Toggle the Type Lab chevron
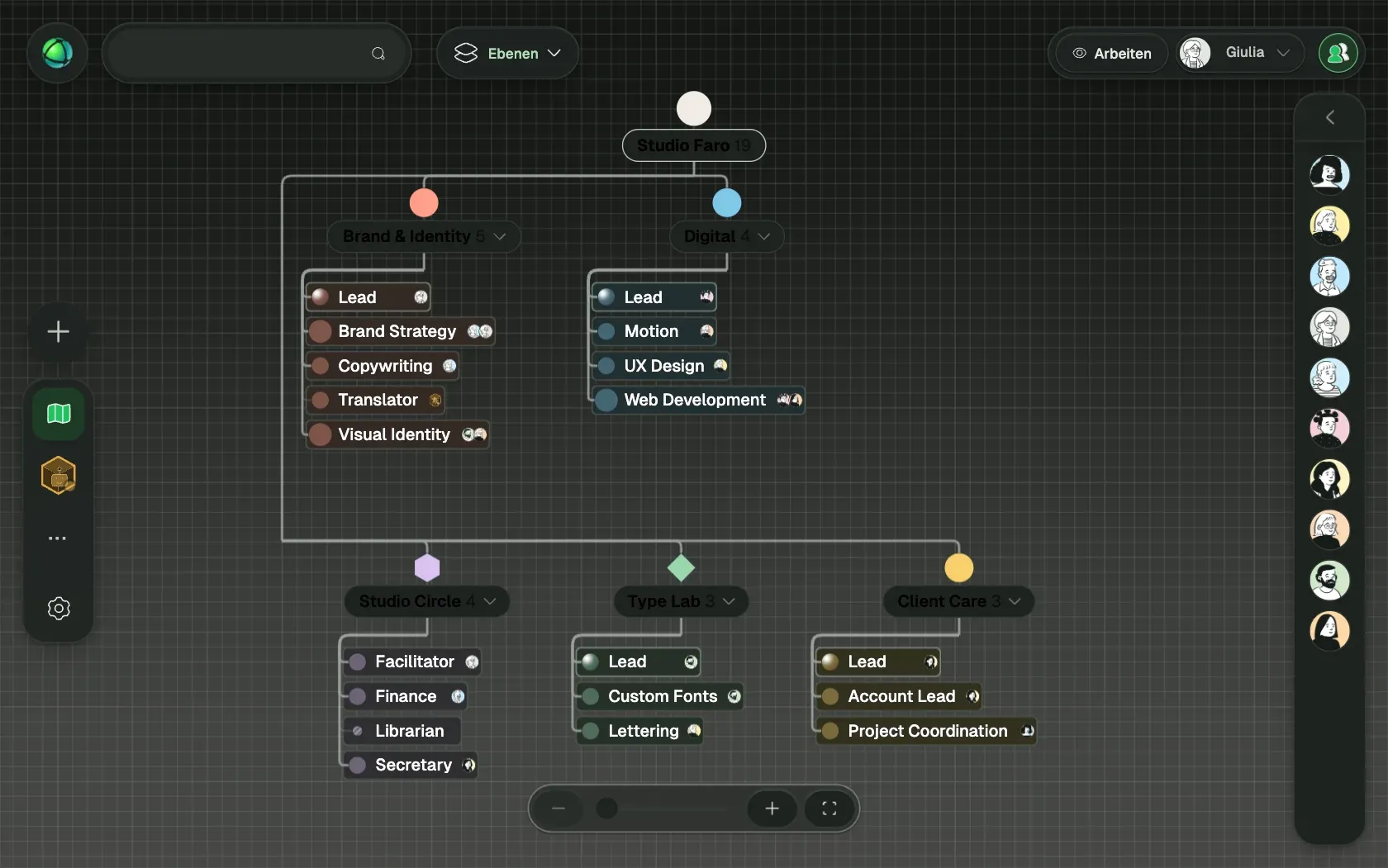This screenshot has width=1388, height=868. click(x=729, y=601)
